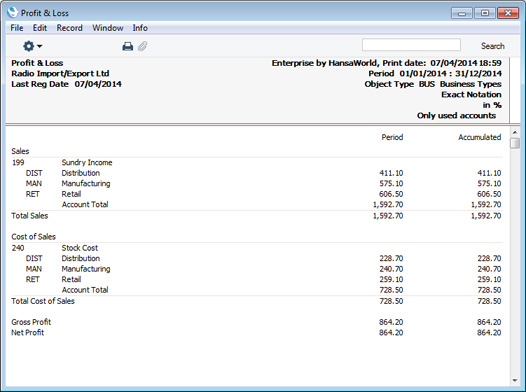Click Account Total under Sundry Income
The image size is (526, 392).
pyautogui.click(x=85, y=205)
